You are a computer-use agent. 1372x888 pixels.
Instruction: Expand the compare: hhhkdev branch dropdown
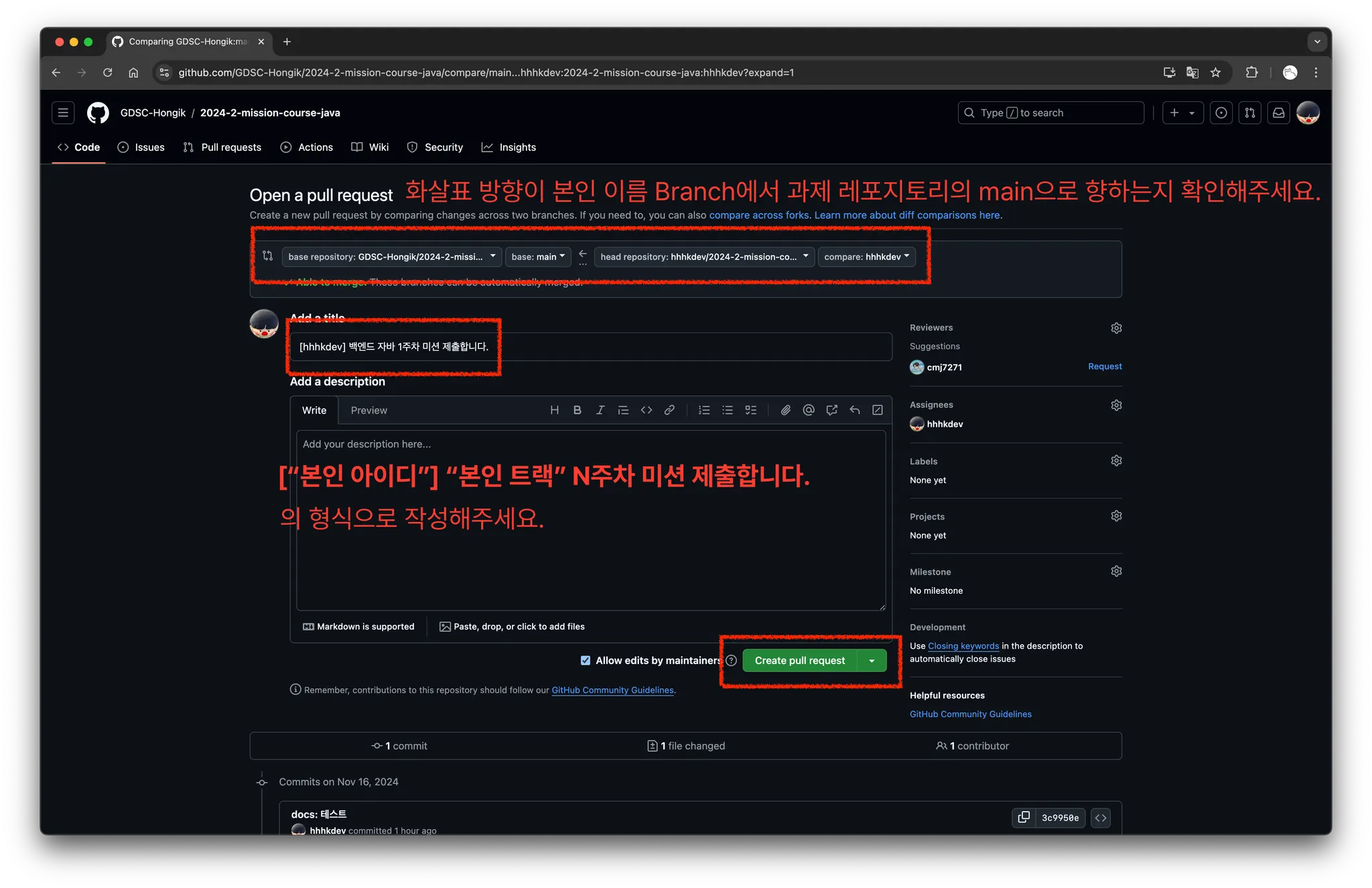(866, 257)
